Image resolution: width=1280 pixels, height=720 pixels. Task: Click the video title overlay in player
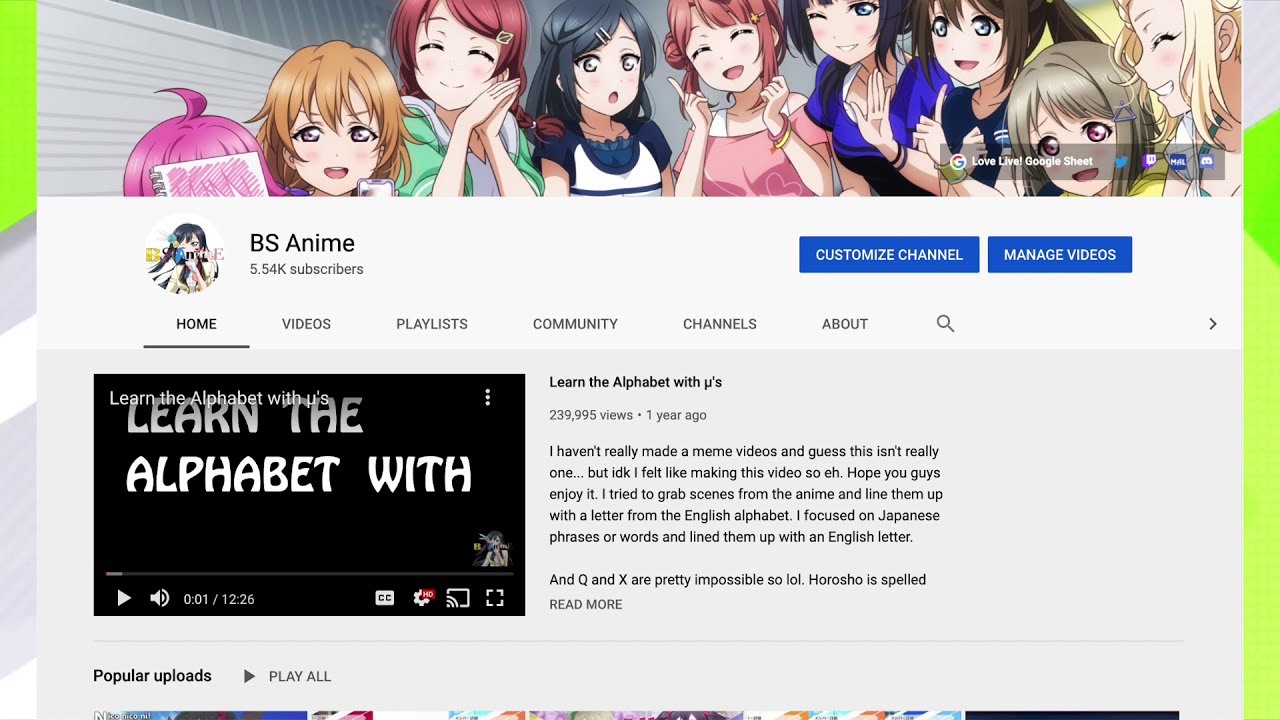tap(219, 398)
